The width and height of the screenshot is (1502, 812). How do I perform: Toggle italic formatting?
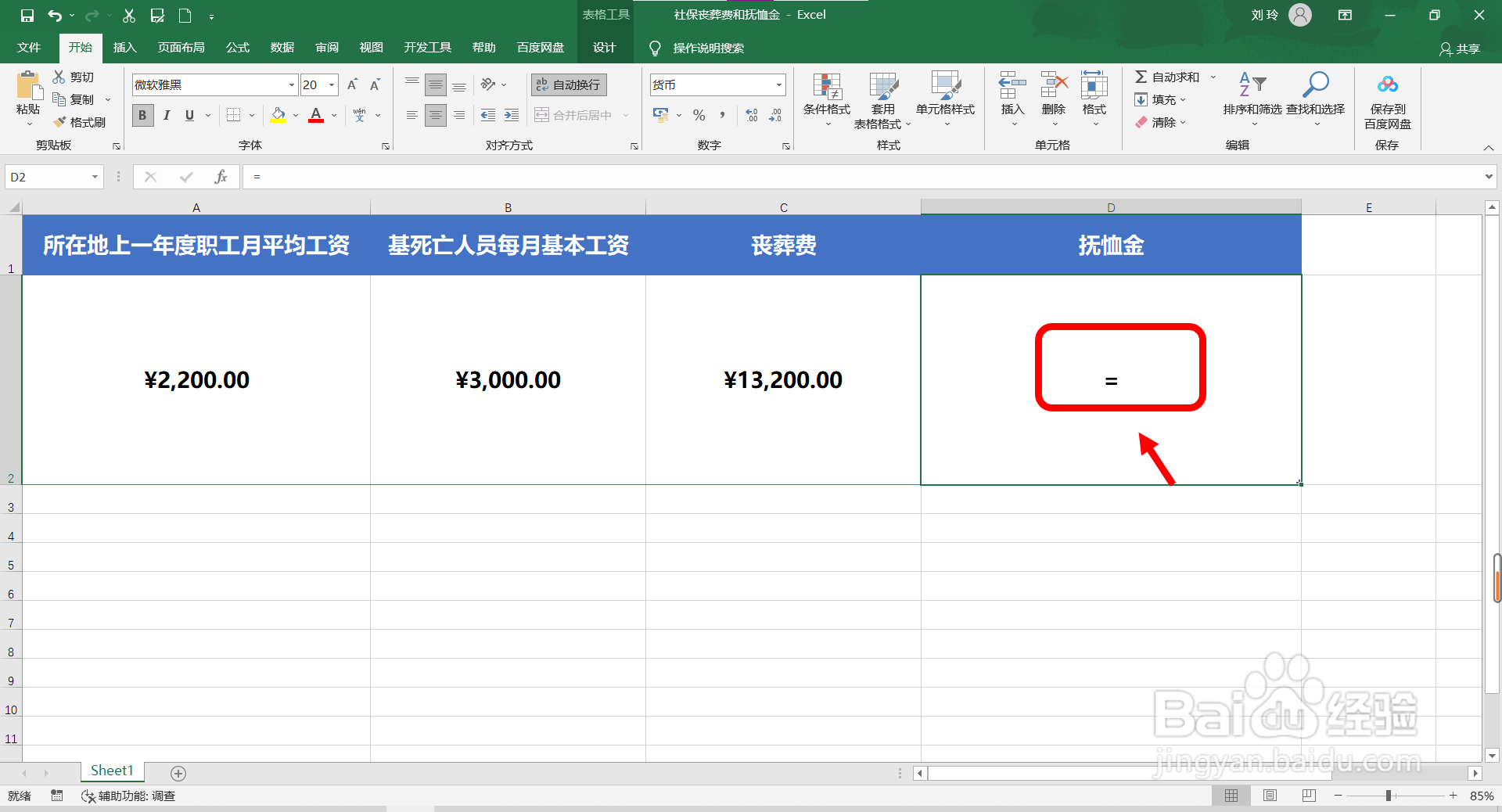click(166, 115)
